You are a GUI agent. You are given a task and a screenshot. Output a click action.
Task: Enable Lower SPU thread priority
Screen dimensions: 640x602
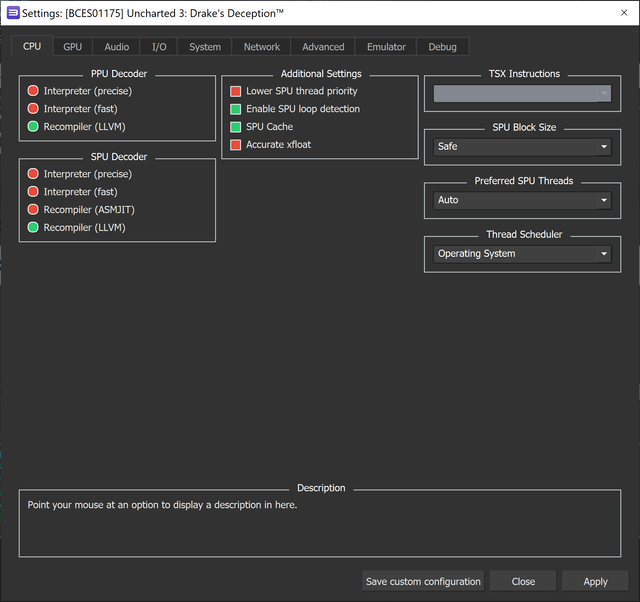coord(294,91)
